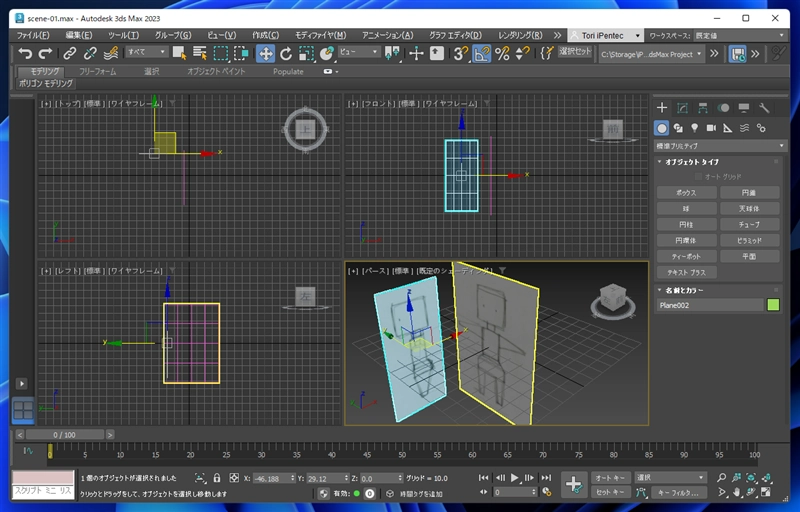Open the Populate ribbon tab

point(288,71)
